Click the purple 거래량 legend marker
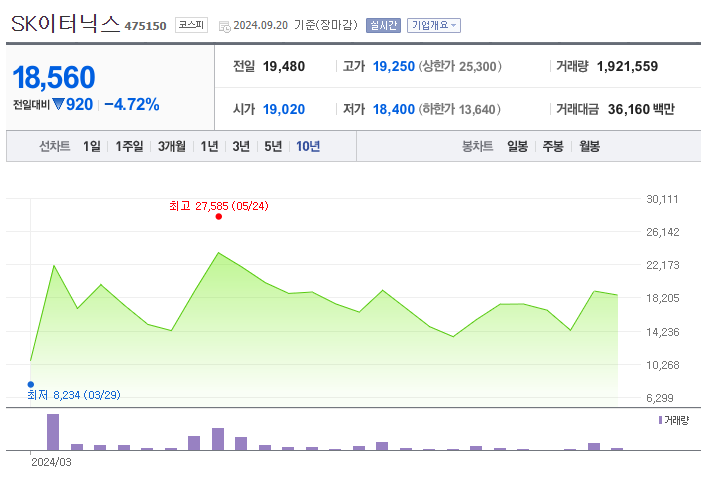The image size is (701, 481). click(x=660, y=420)
